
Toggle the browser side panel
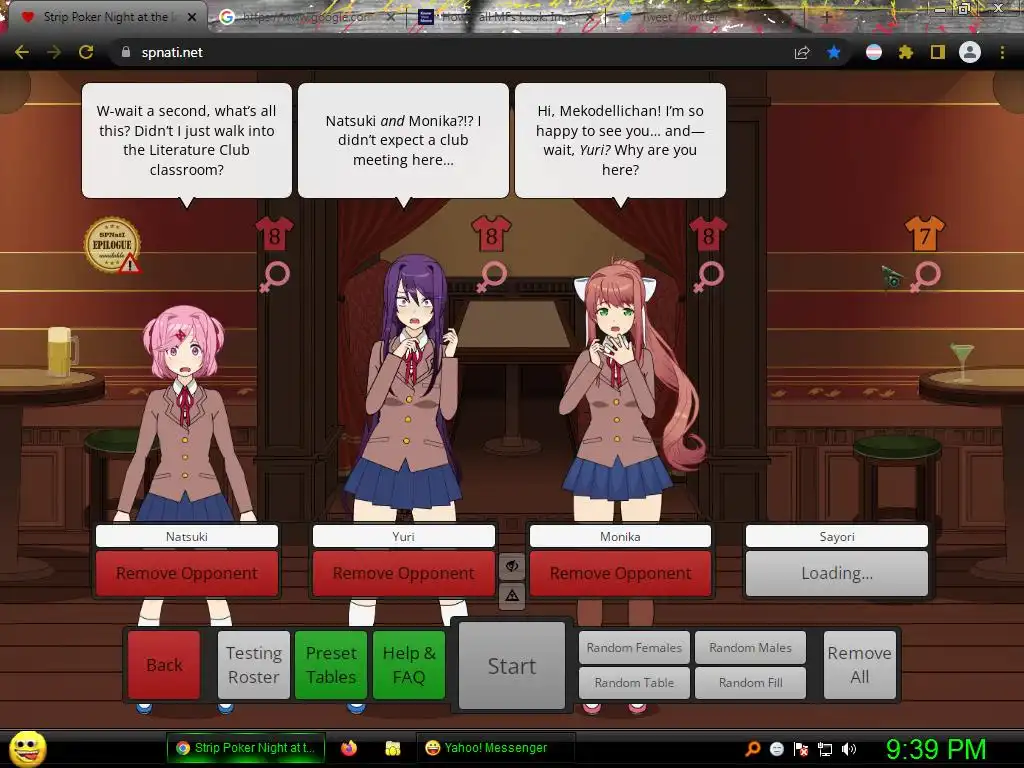pyautogui.click(x=938, y=52)
